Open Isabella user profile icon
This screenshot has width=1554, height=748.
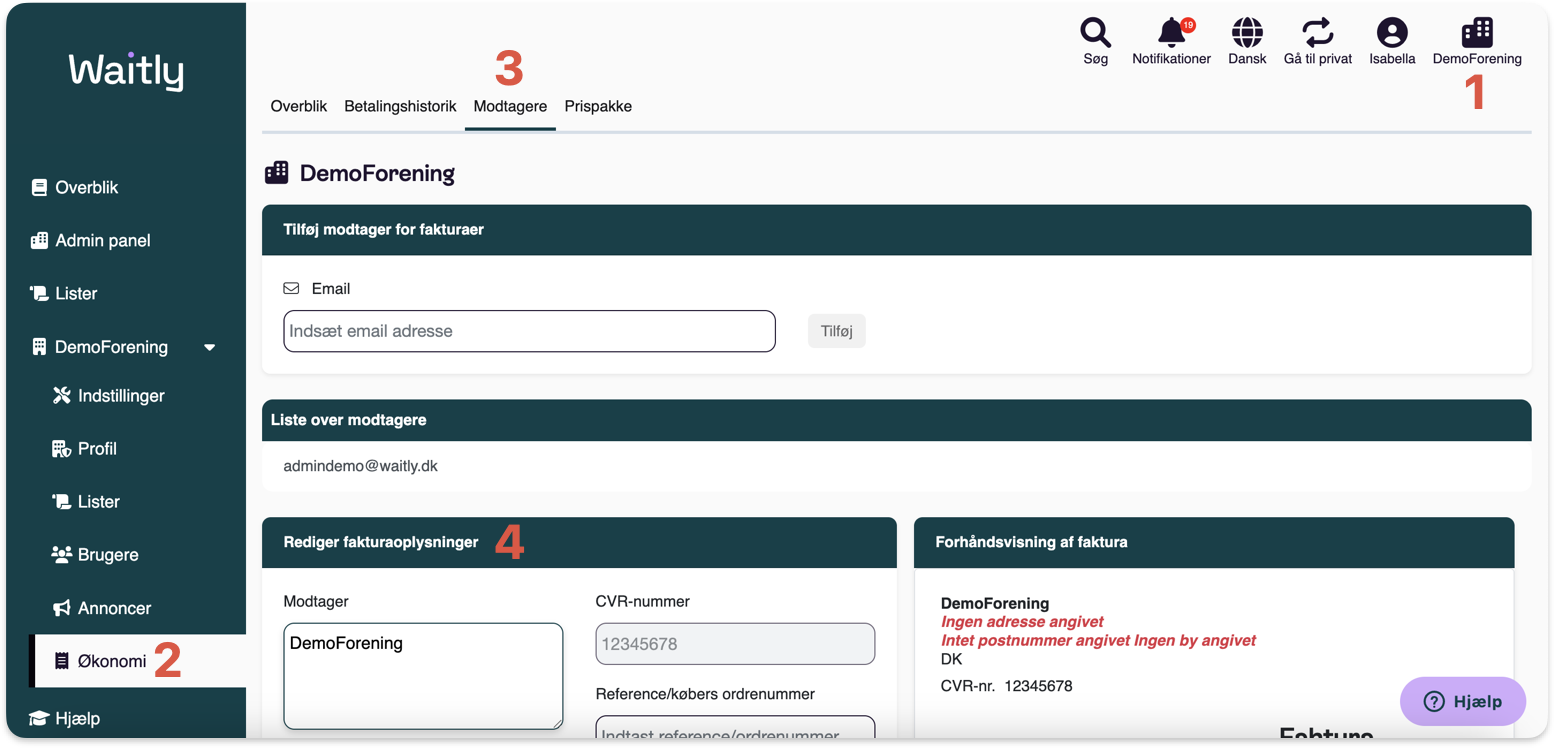coord(1391,33)
